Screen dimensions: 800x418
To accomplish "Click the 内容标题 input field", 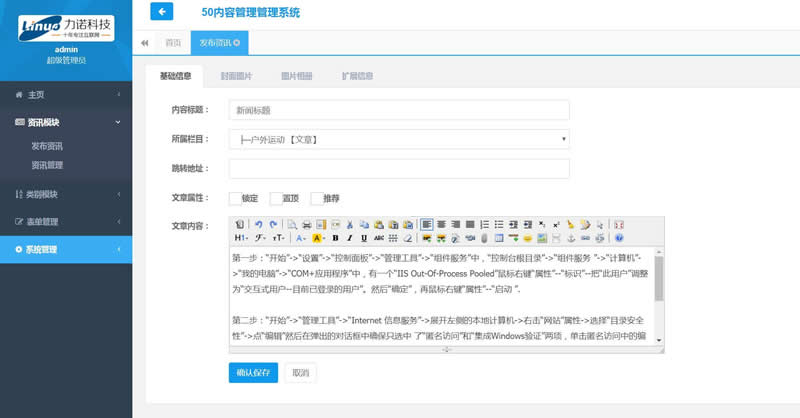I will (x=399, y=110).
